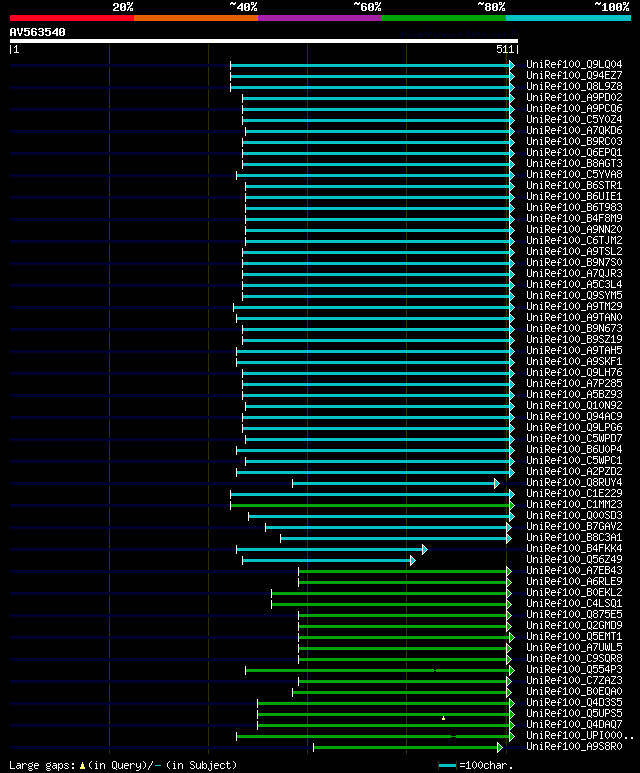Click the UniRef100_Q9LQ04 hit label
The image size is (640, 773).
[x=574, y=65]
